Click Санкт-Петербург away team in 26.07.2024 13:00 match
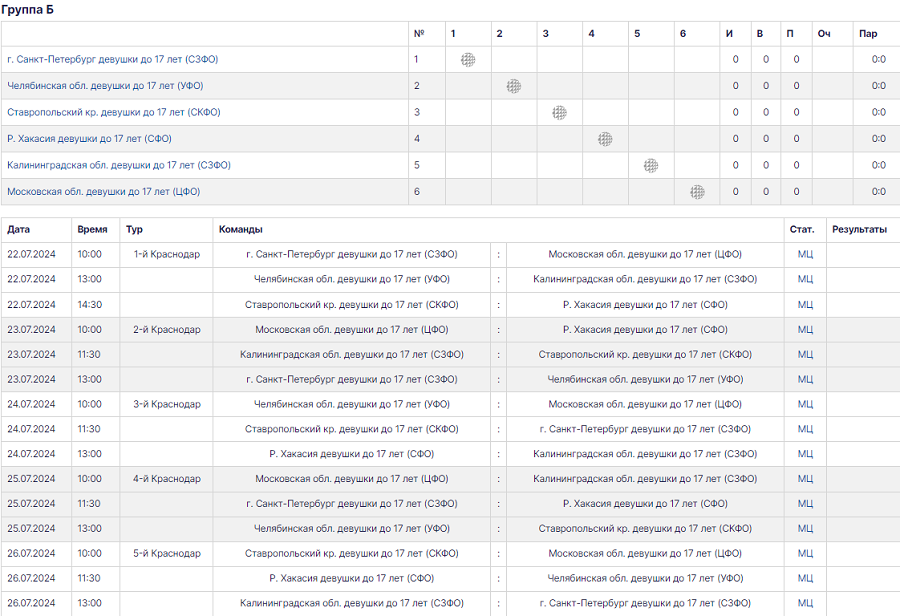 (x=645, y=603)
